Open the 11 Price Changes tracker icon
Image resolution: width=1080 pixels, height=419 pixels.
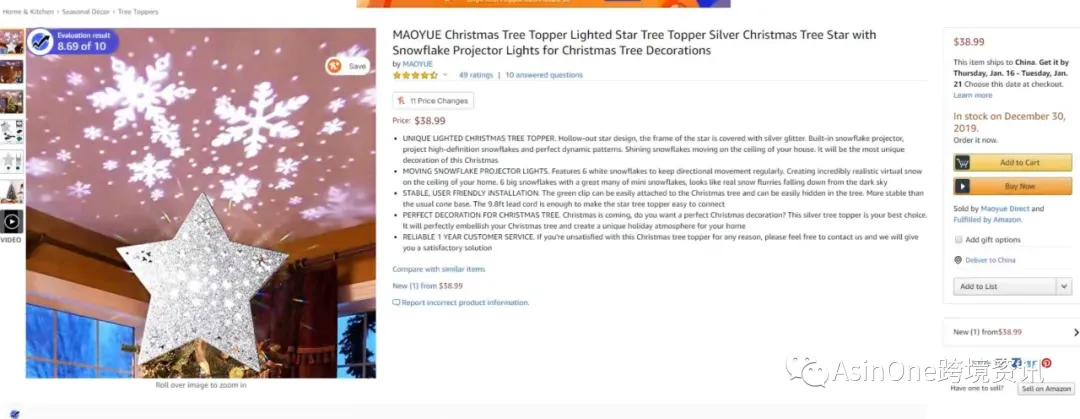401,101
